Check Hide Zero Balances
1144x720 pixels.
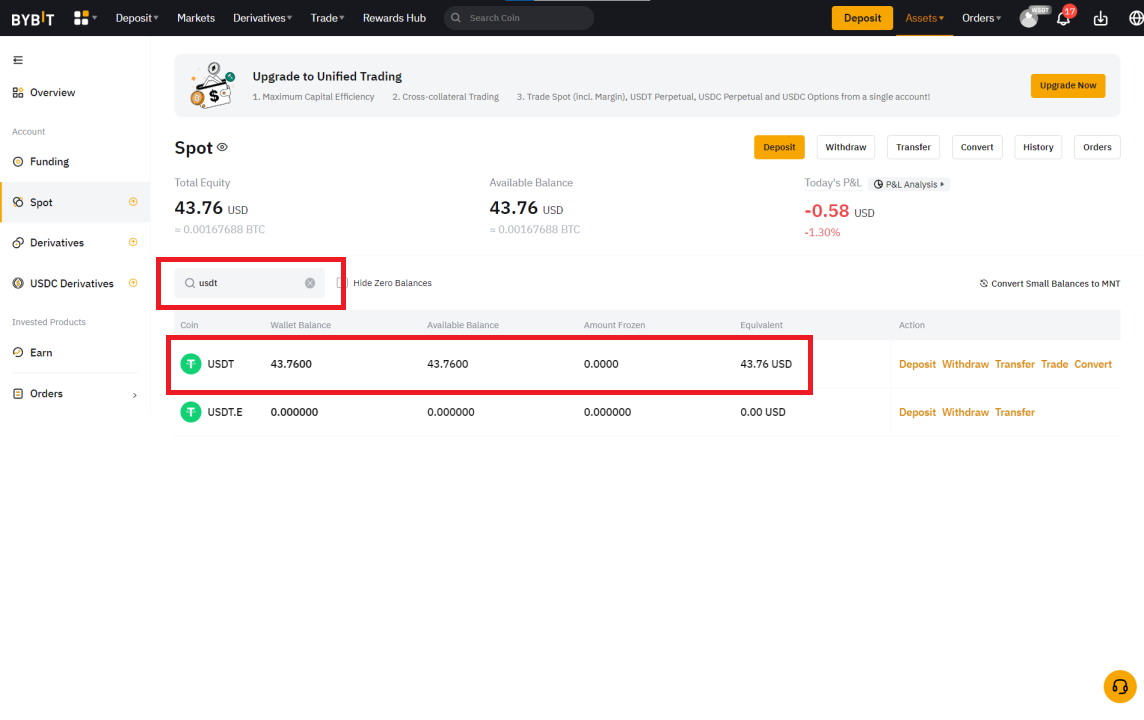[x=341, y=283]
